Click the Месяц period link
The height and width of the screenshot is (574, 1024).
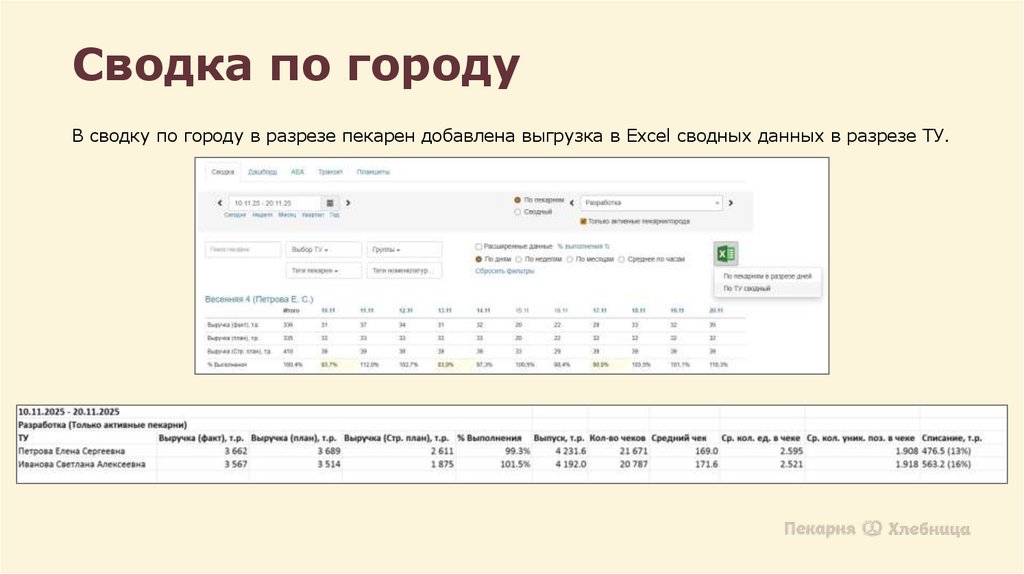tap(287, 215)
